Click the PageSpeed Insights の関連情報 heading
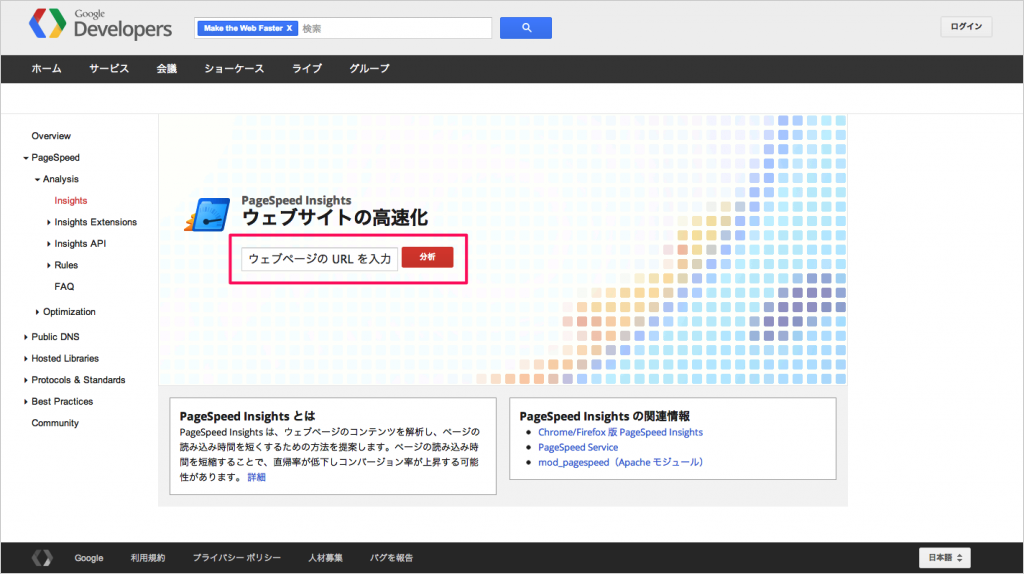1024x574 pixels. (605, 416)
